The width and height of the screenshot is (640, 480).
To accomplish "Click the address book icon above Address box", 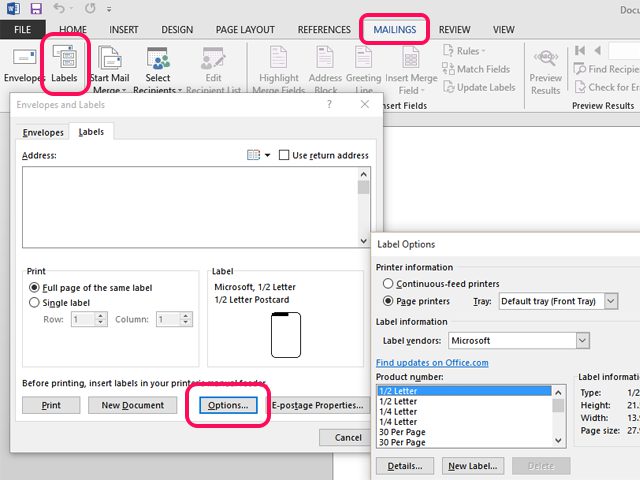I will [x=253, y=155].
